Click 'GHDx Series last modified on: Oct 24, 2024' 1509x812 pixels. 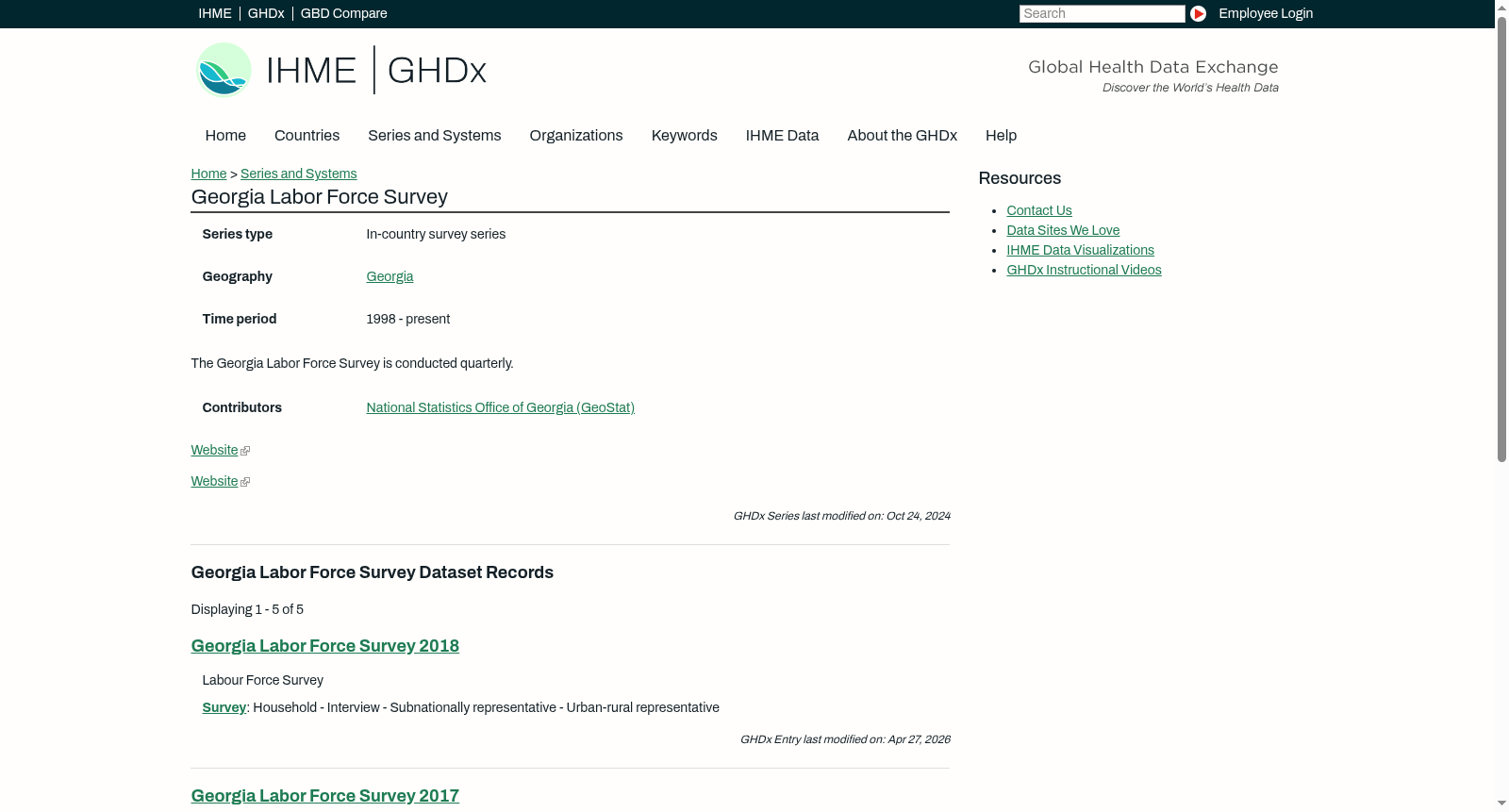click(841, 516)
